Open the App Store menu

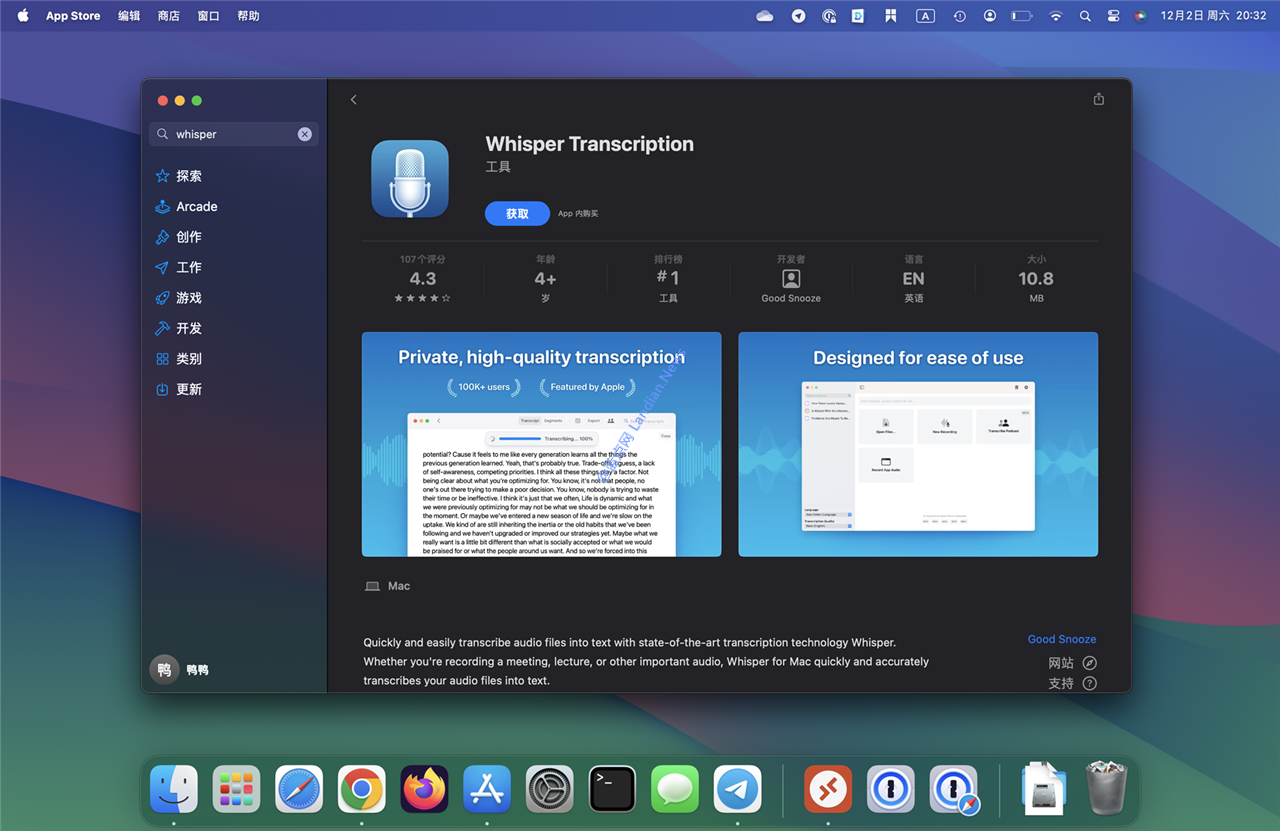coord(73,16)
